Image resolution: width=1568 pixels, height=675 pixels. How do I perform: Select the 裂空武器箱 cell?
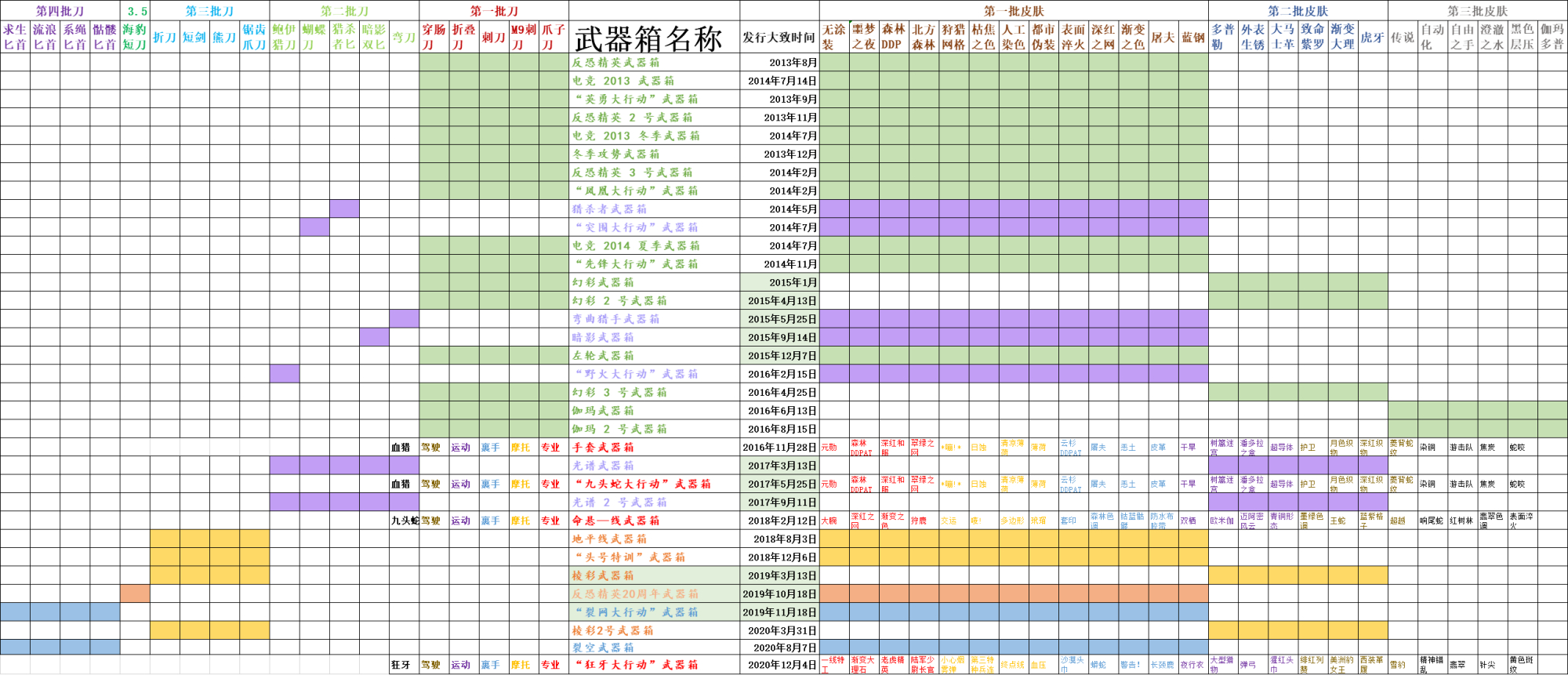click(655, 648)
